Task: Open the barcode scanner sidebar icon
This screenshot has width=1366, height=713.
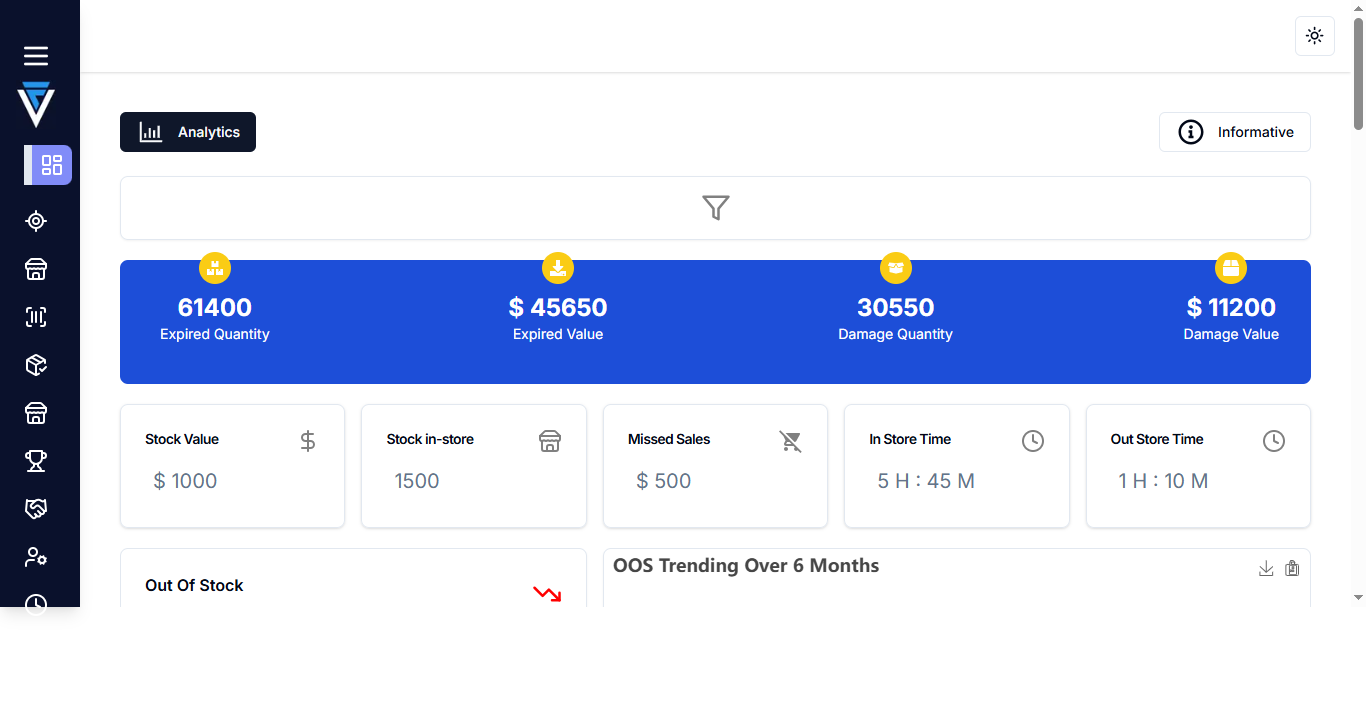Action: (x=36, y=318)
